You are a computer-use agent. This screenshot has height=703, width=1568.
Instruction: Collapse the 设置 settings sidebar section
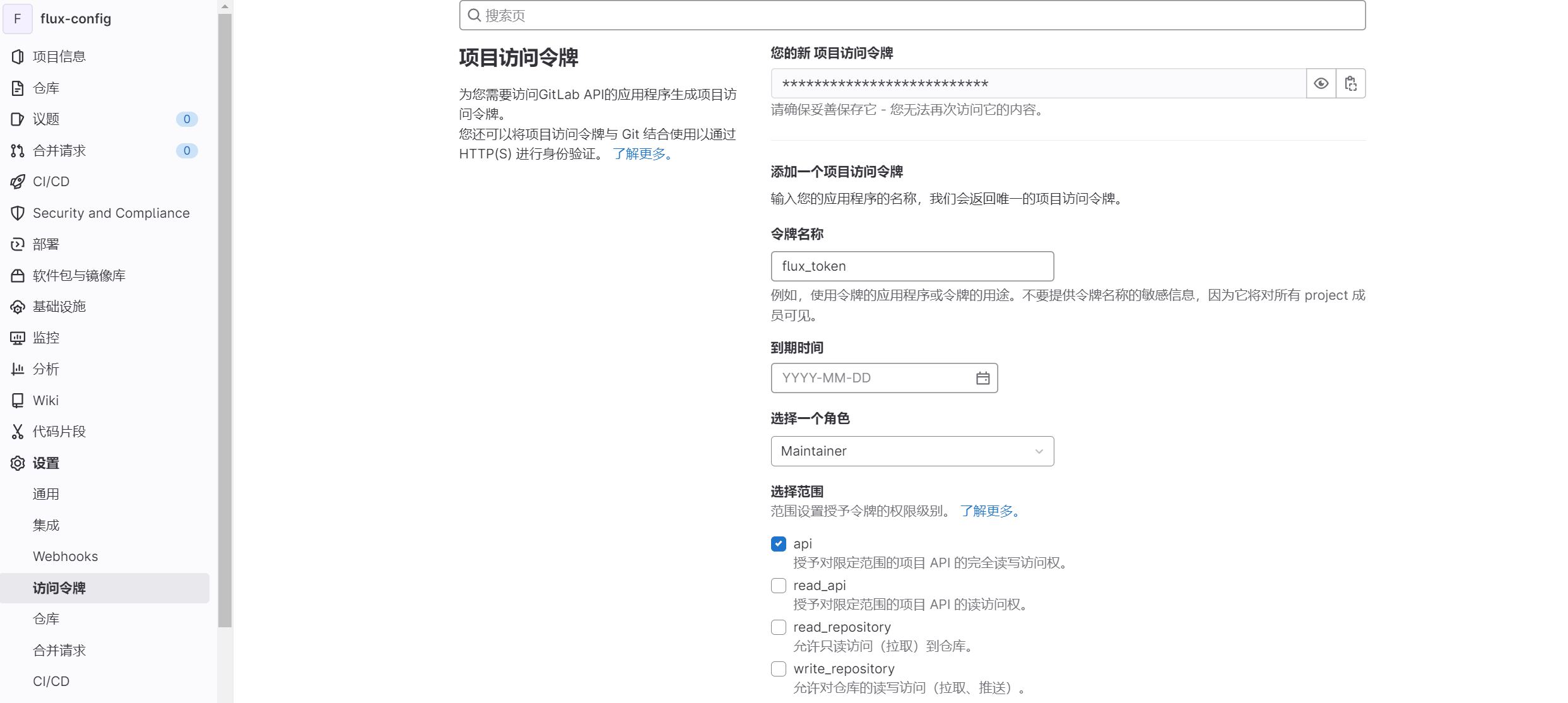(x=46, y=463)
